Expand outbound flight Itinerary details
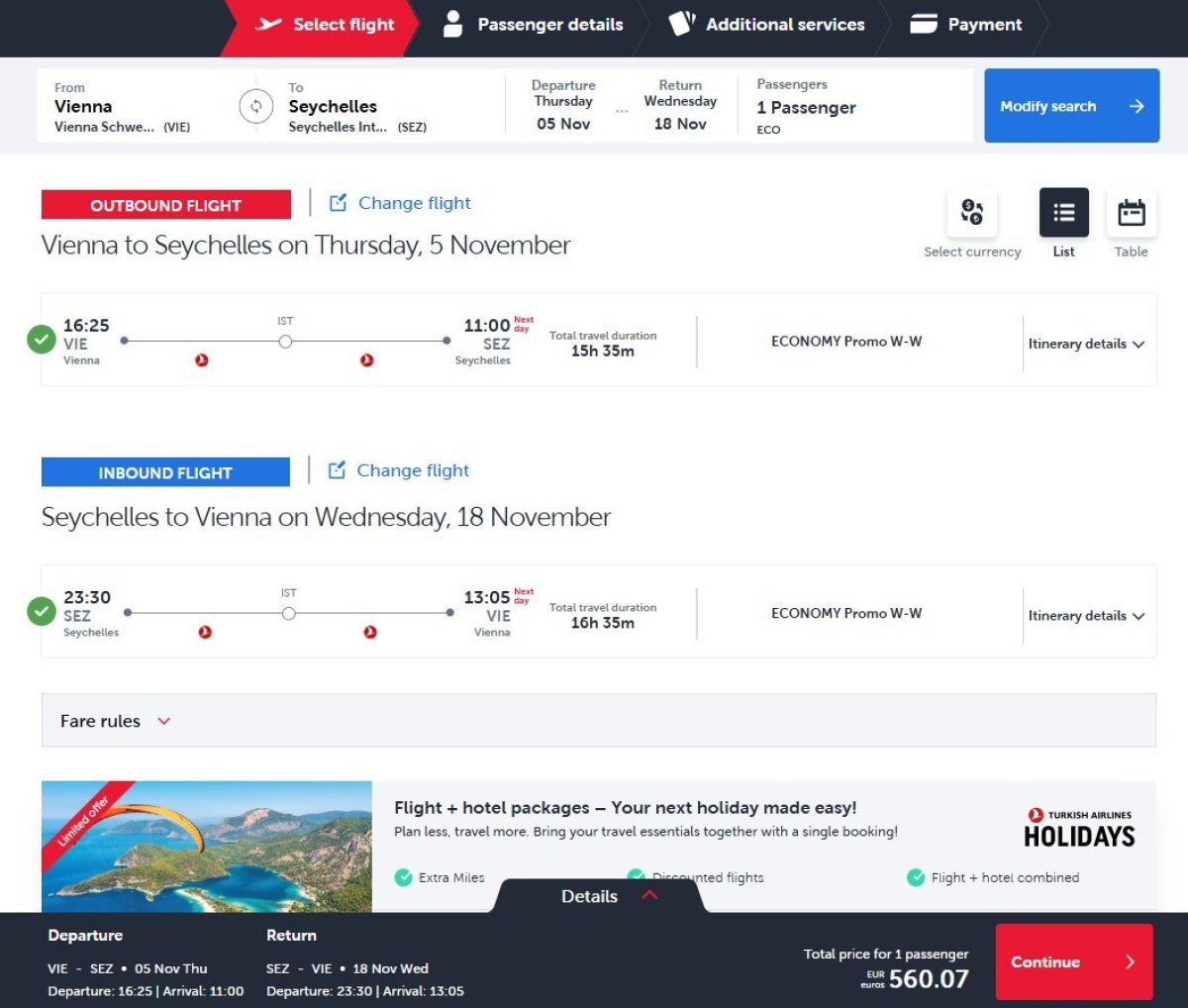This screenshot has height=1008, width=1188. 1086,344
